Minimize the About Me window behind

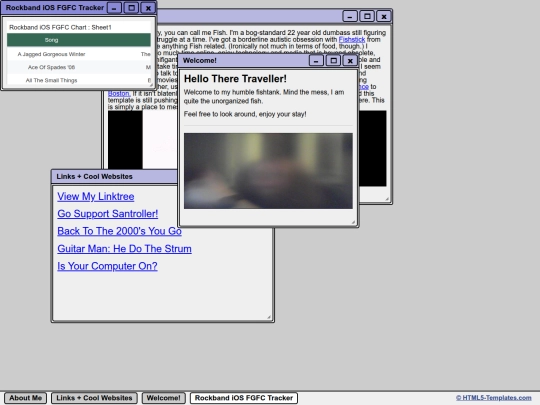(x=350, y=16)
